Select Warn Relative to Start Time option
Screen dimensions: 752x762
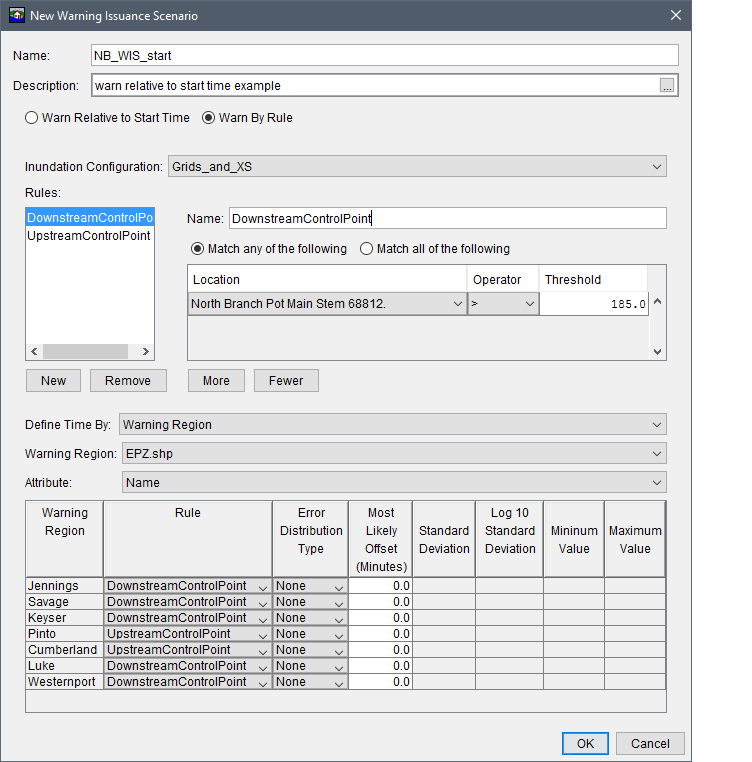(x=31, y=118)
